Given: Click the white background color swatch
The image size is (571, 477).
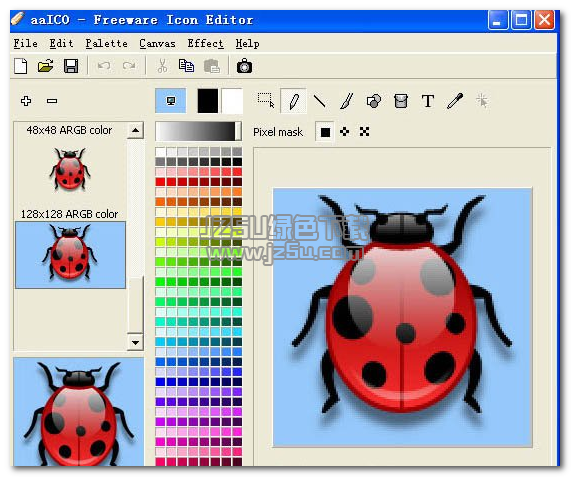Looking at the screenshot, I should tap(232, 100).
